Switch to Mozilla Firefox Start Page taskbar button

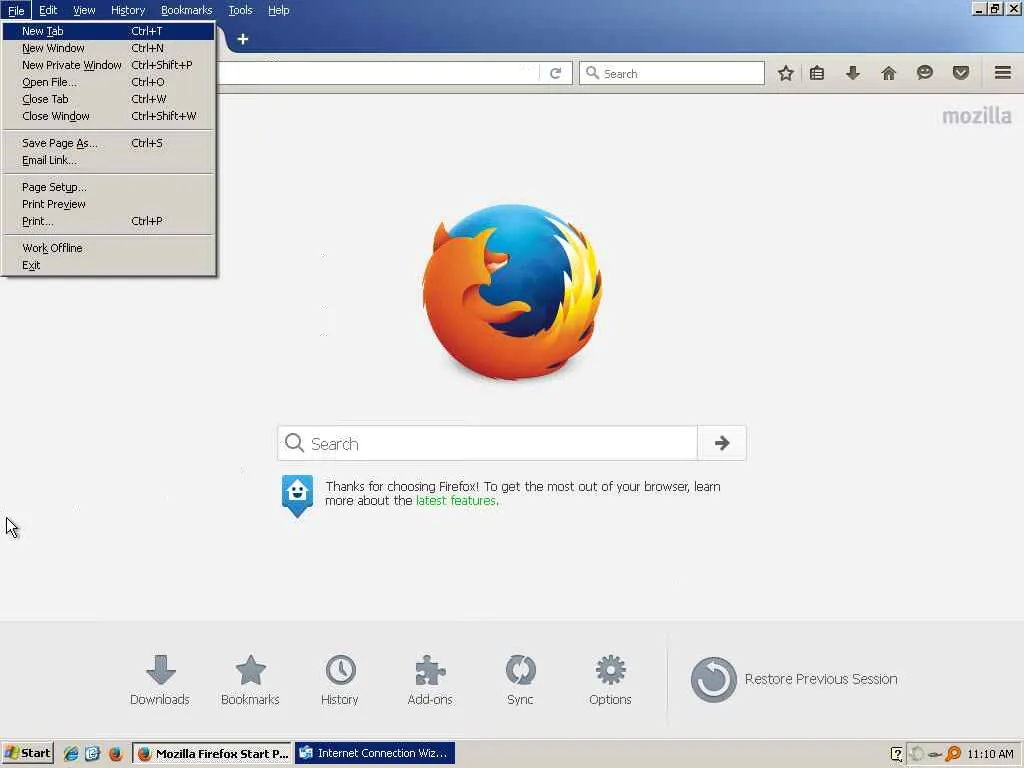tap(212, 754)
